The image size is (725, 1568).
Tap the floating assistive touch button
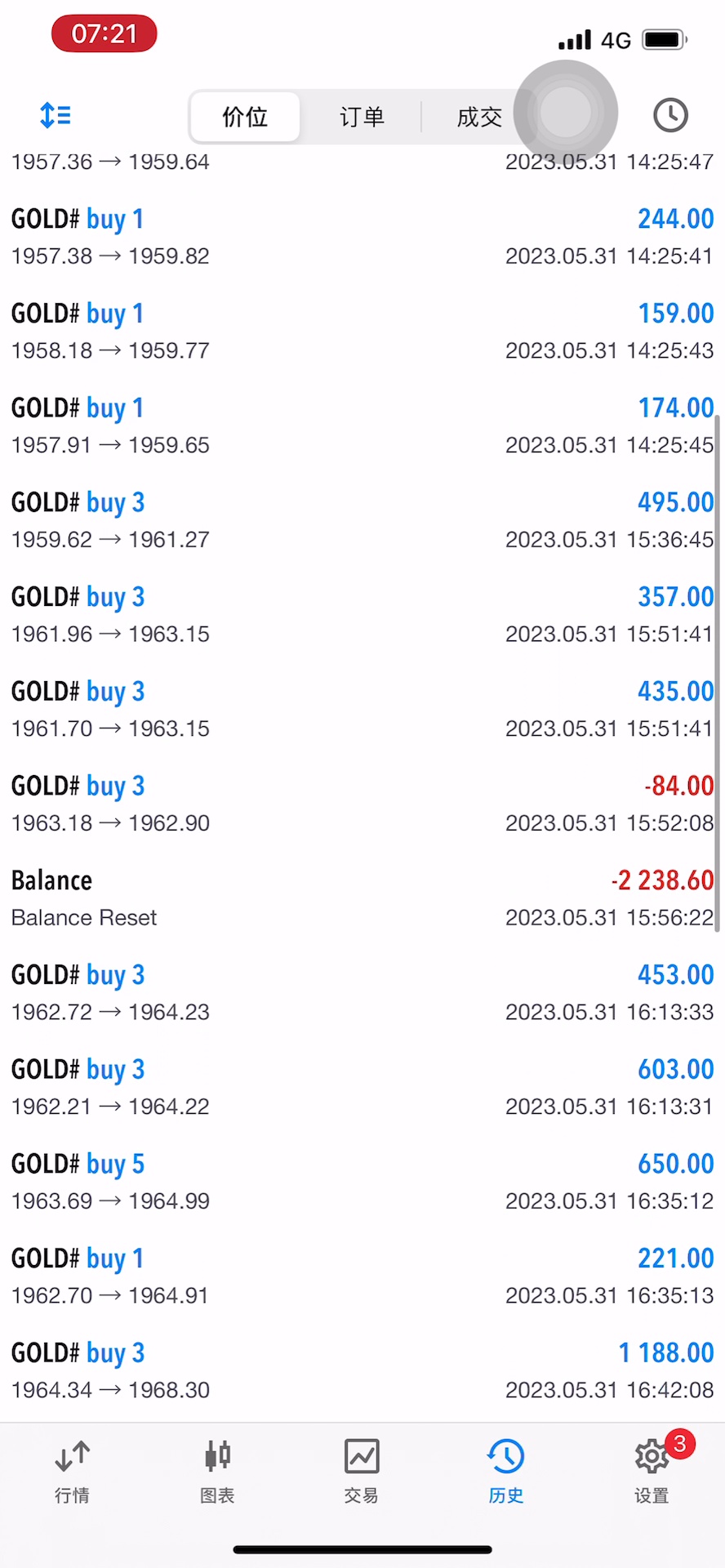566,112
